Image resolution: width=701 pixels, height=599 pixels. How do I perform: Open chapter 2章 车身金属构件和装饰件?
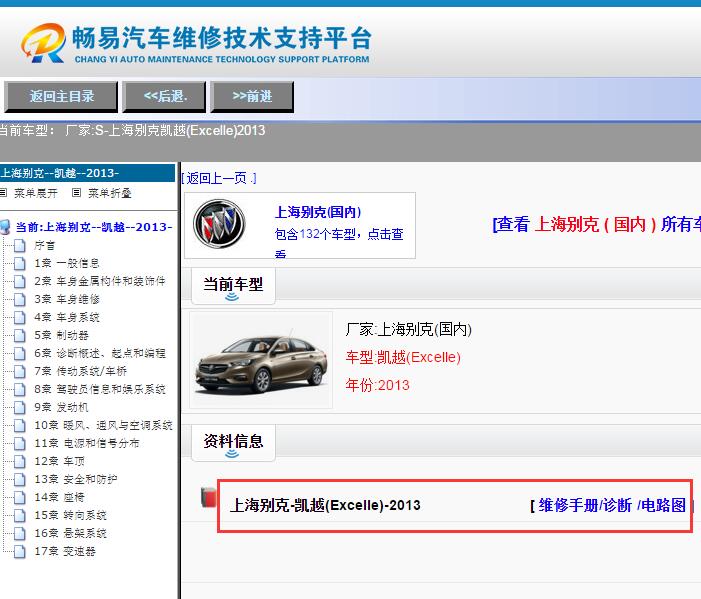100,281
